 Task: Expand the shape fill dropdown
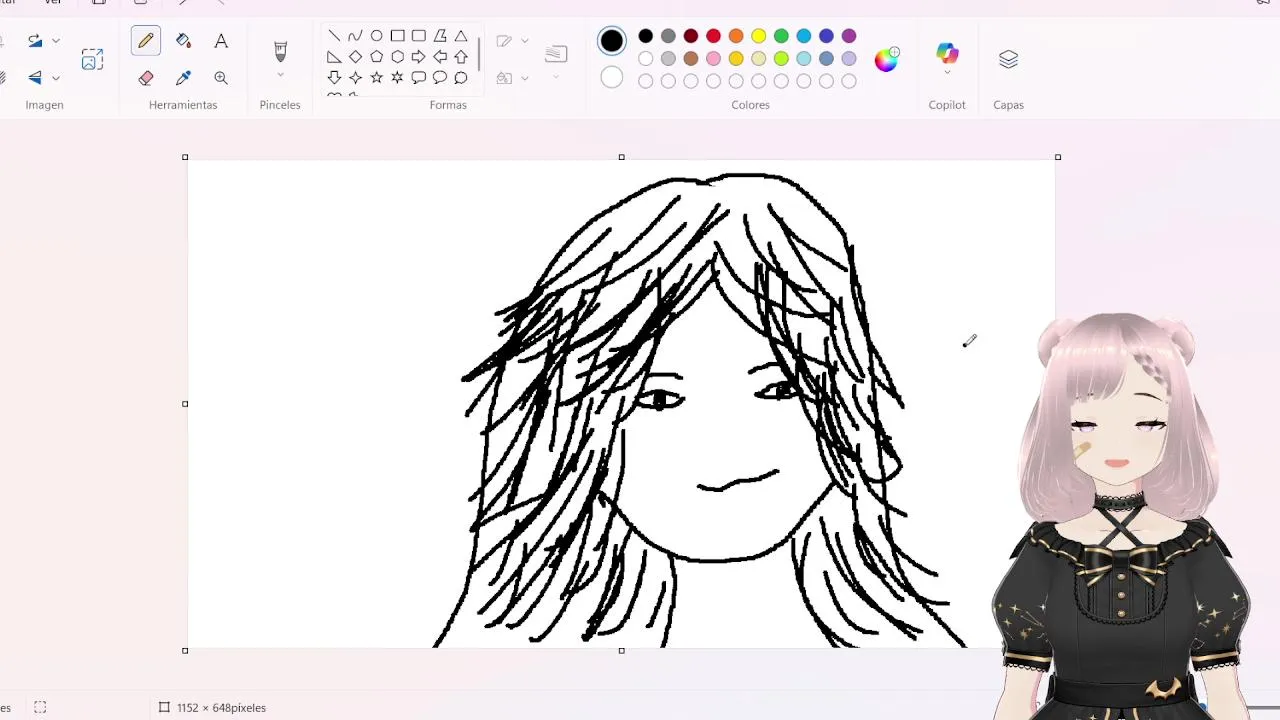click(524, 78)
